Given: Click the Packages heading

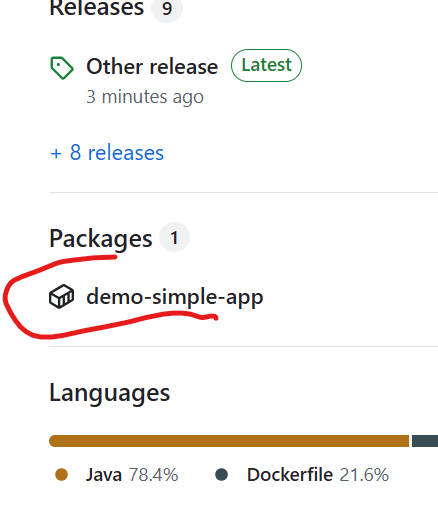Looking at the screenshot, I should [x=101, y=239].
